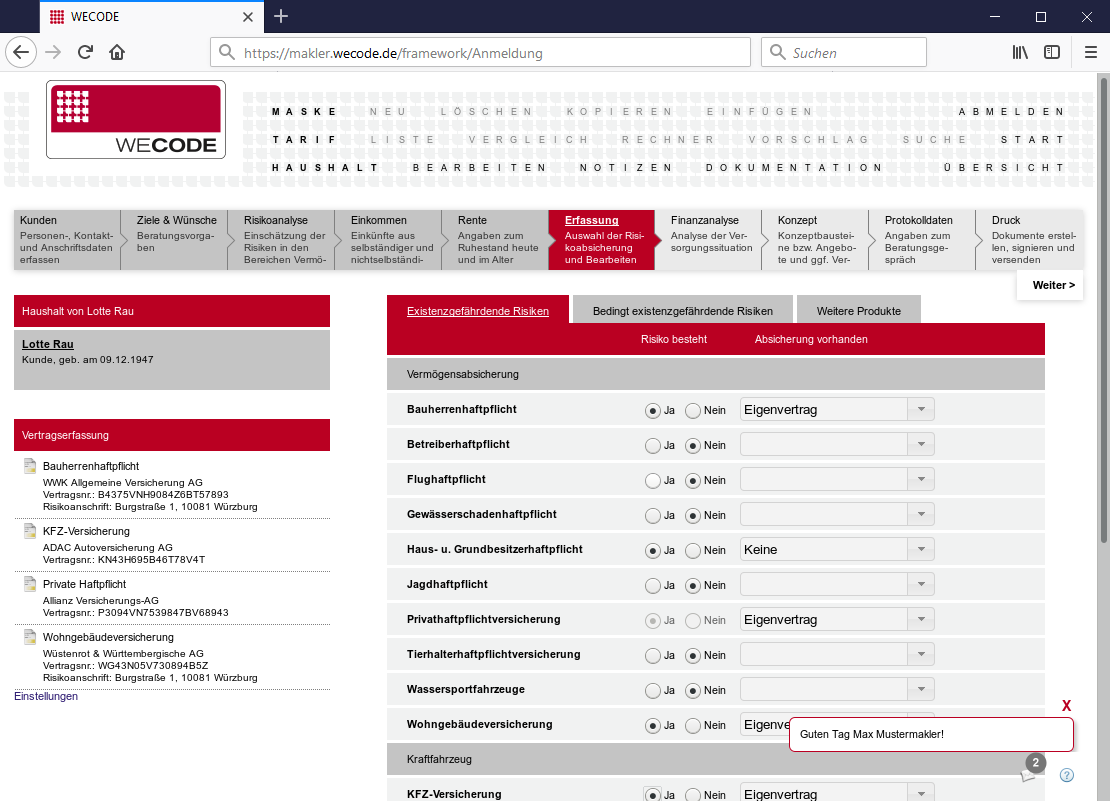1110x801 pixels.
Task: Open the Einstellungen link
Action: coord(46,696)
